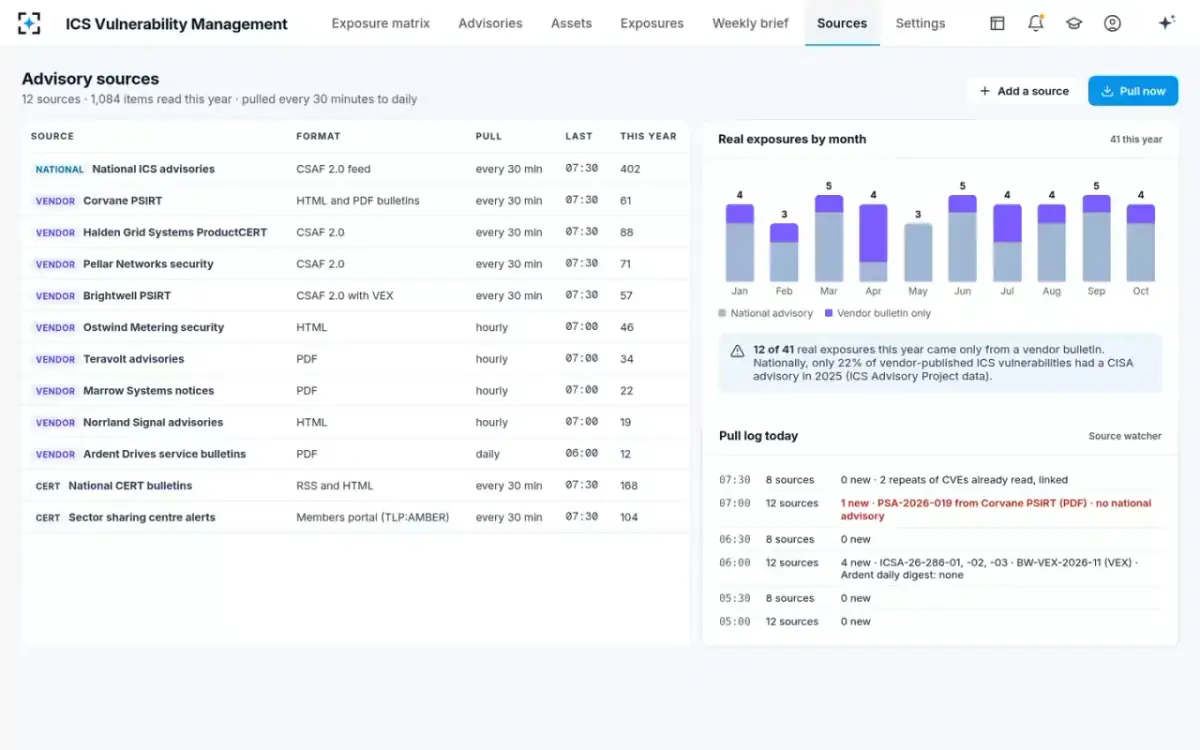Image resolution: width=1200 pixels, height=750 pixels.
Task: Open Sector sharing centre alerts row
Action: (356, 517)
